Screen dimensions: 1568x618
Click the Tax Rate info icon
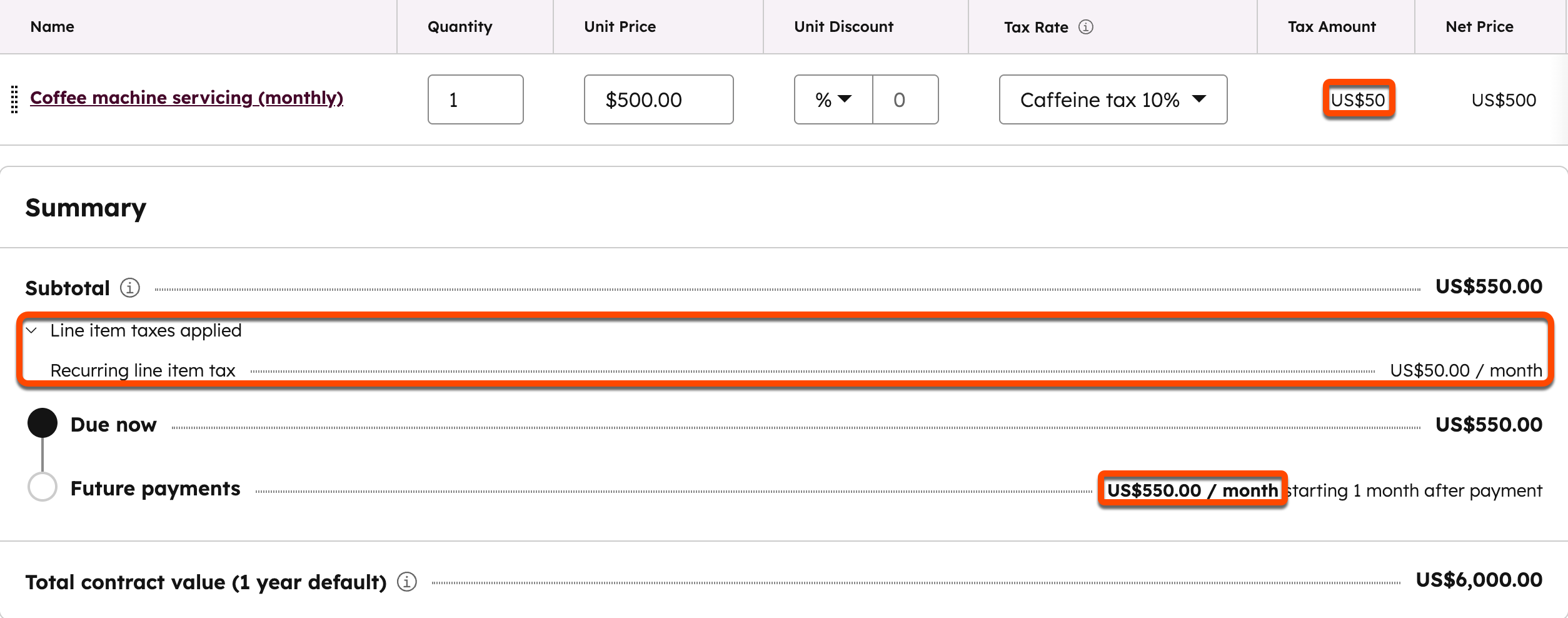pyautogui.click(x=1086, y=27)
